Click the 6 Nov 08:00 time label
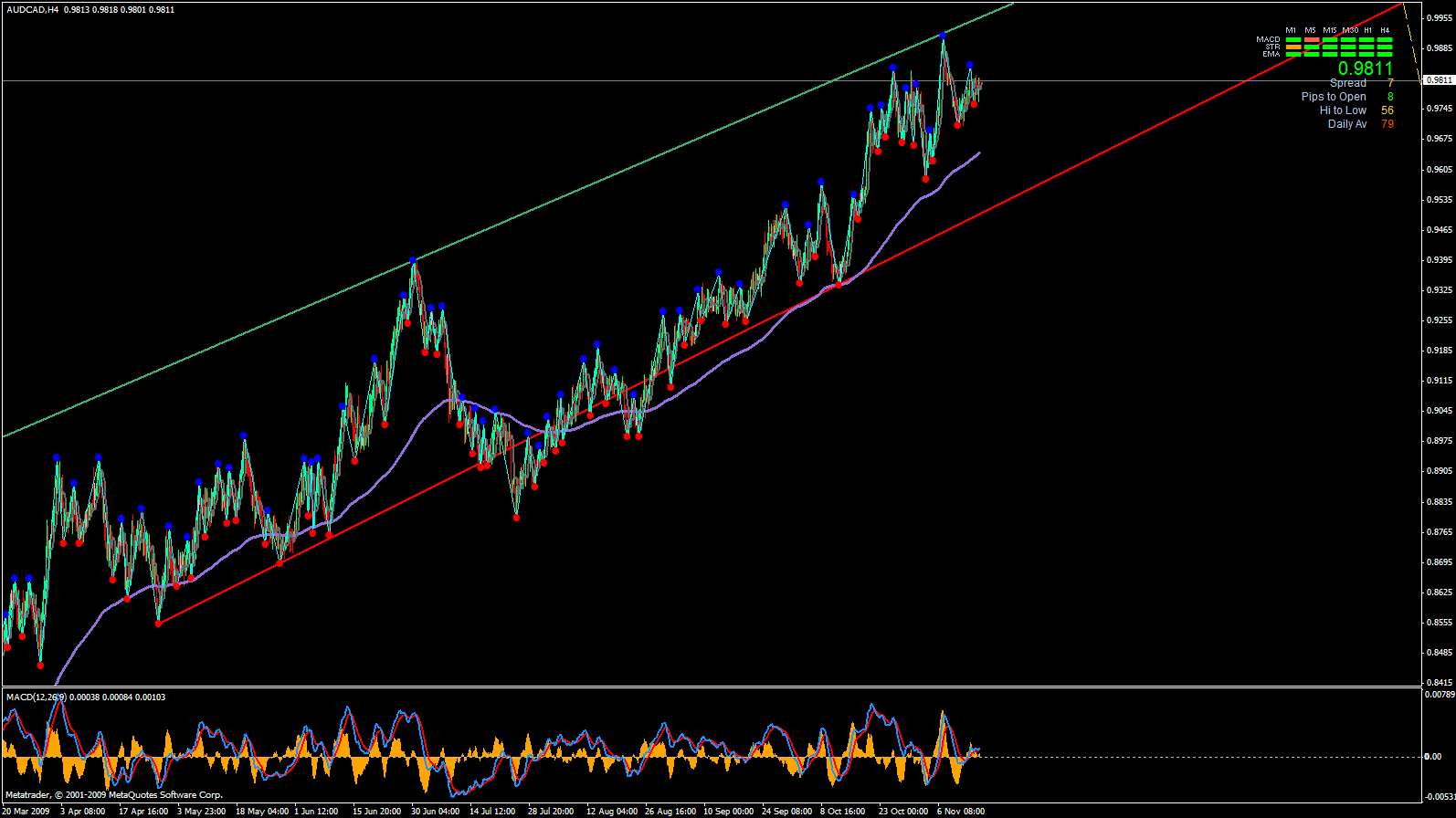The image size is (1456, 818). [x=961, y=811]
